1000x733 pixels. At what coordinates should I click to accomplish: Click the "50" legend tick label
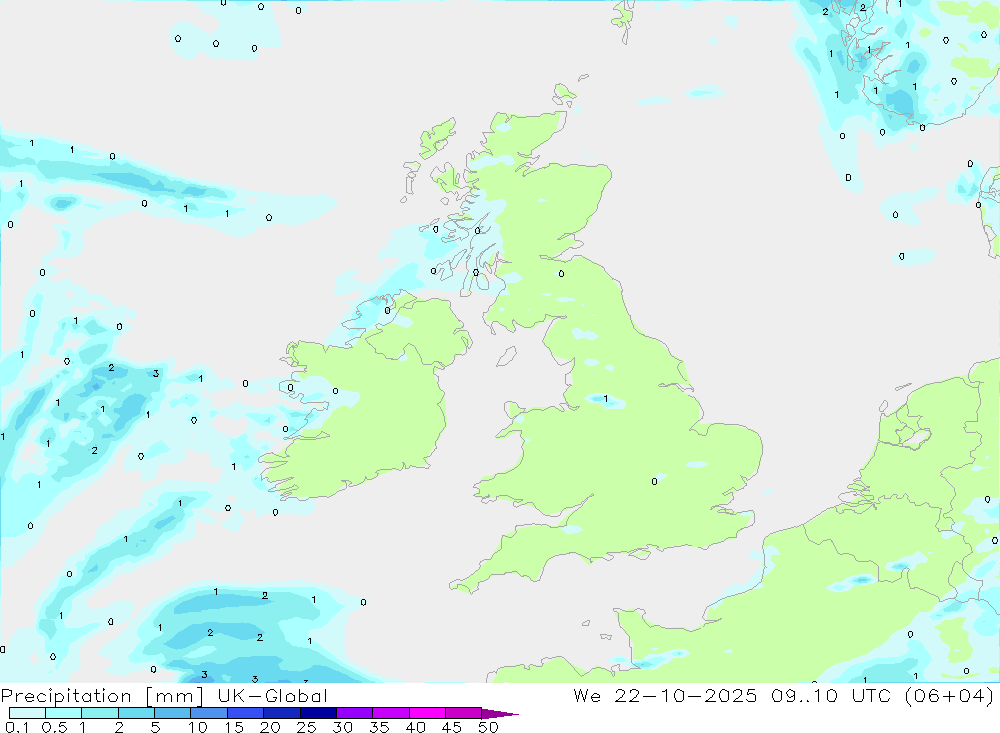(488, 727)
